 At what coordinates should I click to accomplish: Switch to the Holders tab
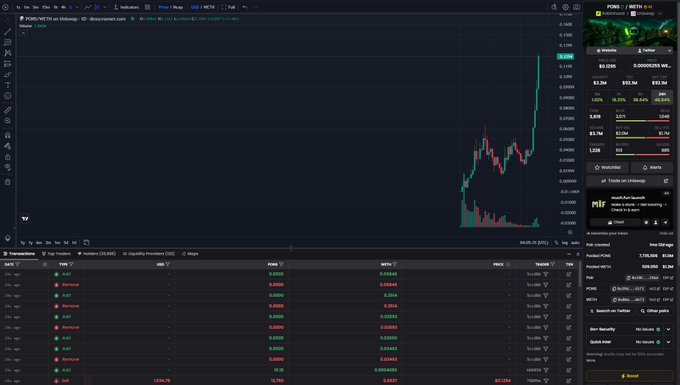(97, 254)
